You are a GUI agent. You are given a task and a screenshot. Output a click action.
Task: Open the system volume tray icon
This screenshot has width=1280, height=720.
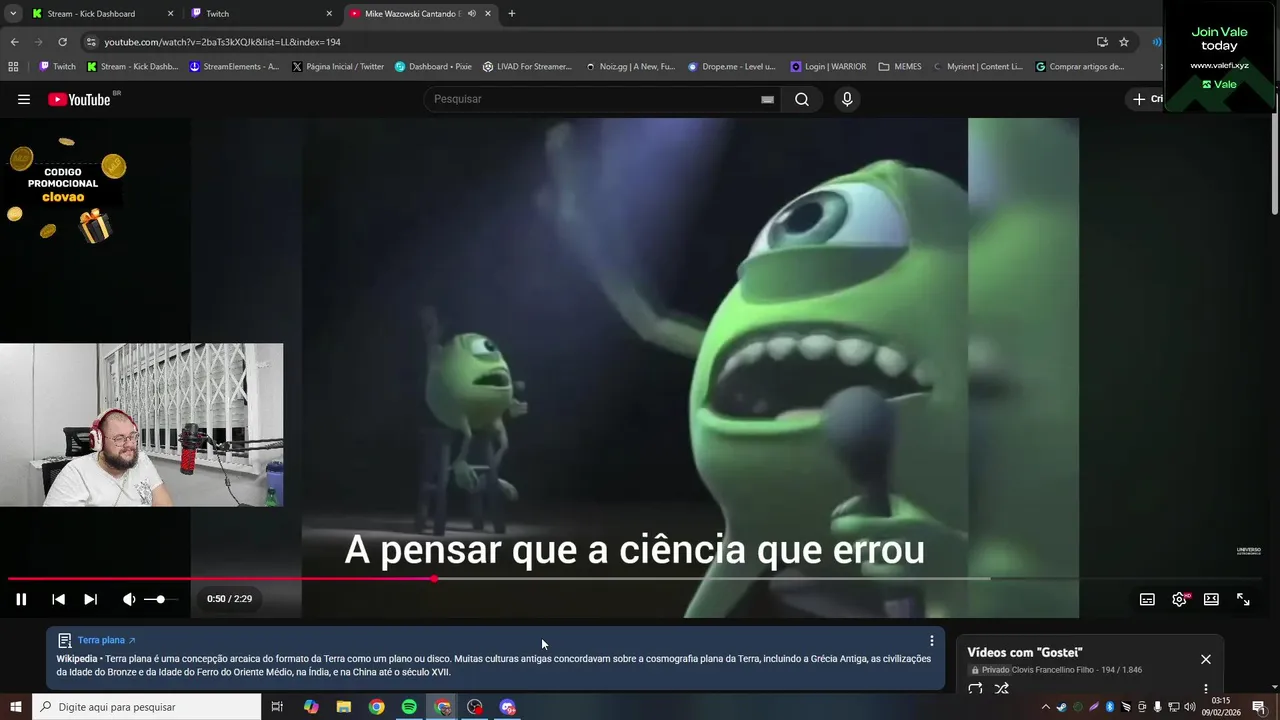pyautogui.click(x=1189, y=707)
